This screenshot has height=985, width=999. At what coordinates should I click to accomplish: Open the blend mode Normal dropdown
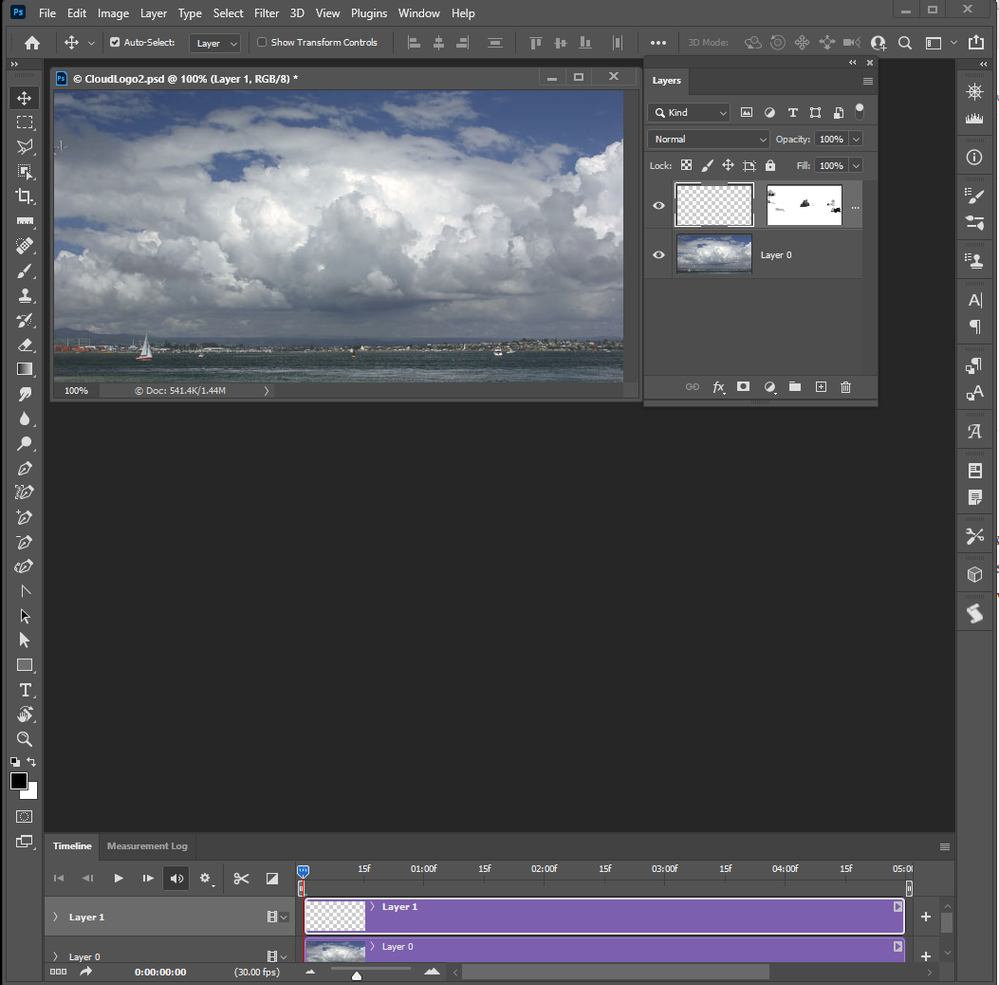708,139
